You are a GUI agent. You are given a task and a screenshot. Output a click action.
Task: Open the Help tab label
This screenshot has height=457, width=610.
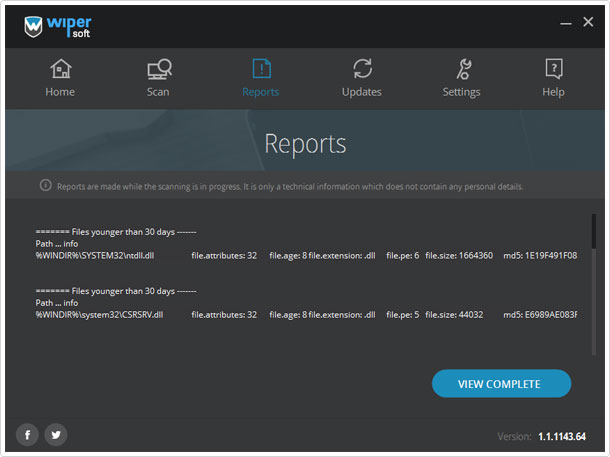pyautogui.click(x=553, y=92)
